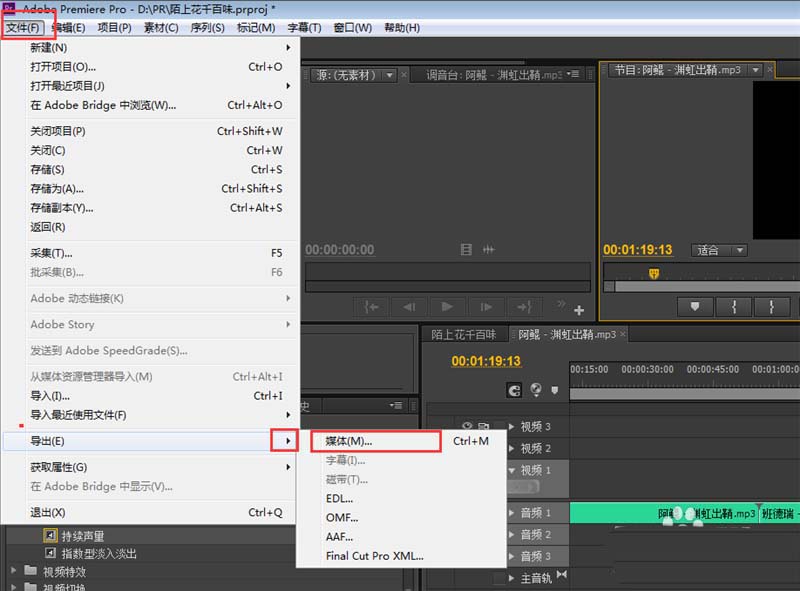Select the 渊虹出鞘.mp3 clip on 音频 1

[700, 512]
